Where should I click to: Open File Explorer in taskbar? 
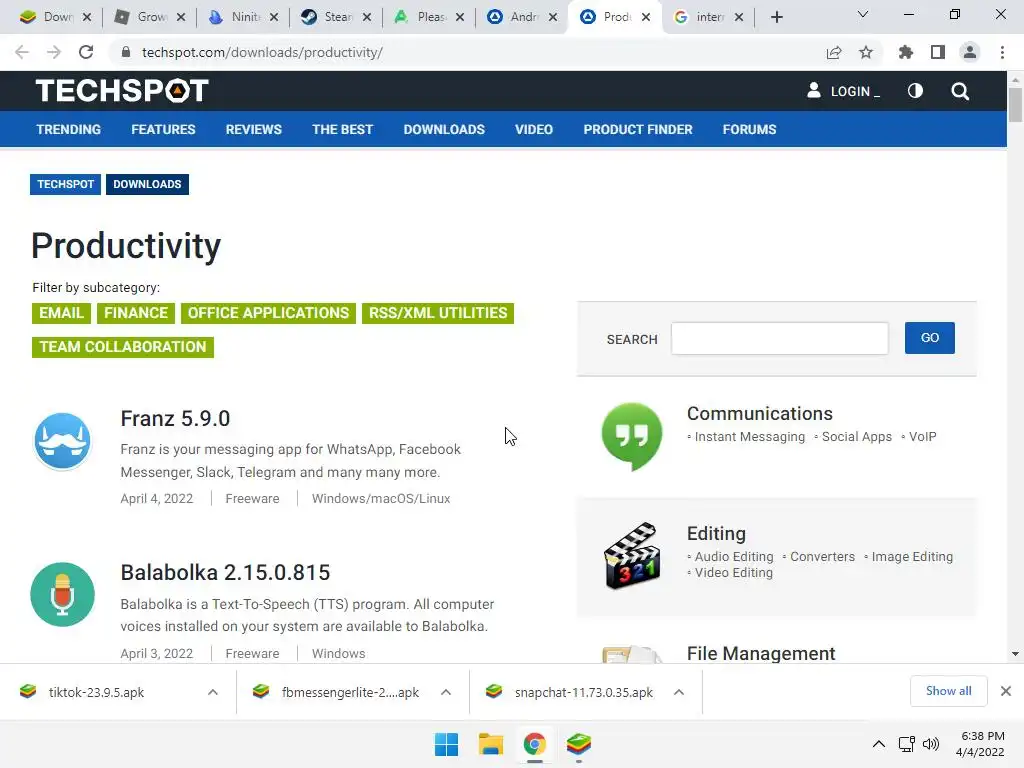[x=490, y=744]
